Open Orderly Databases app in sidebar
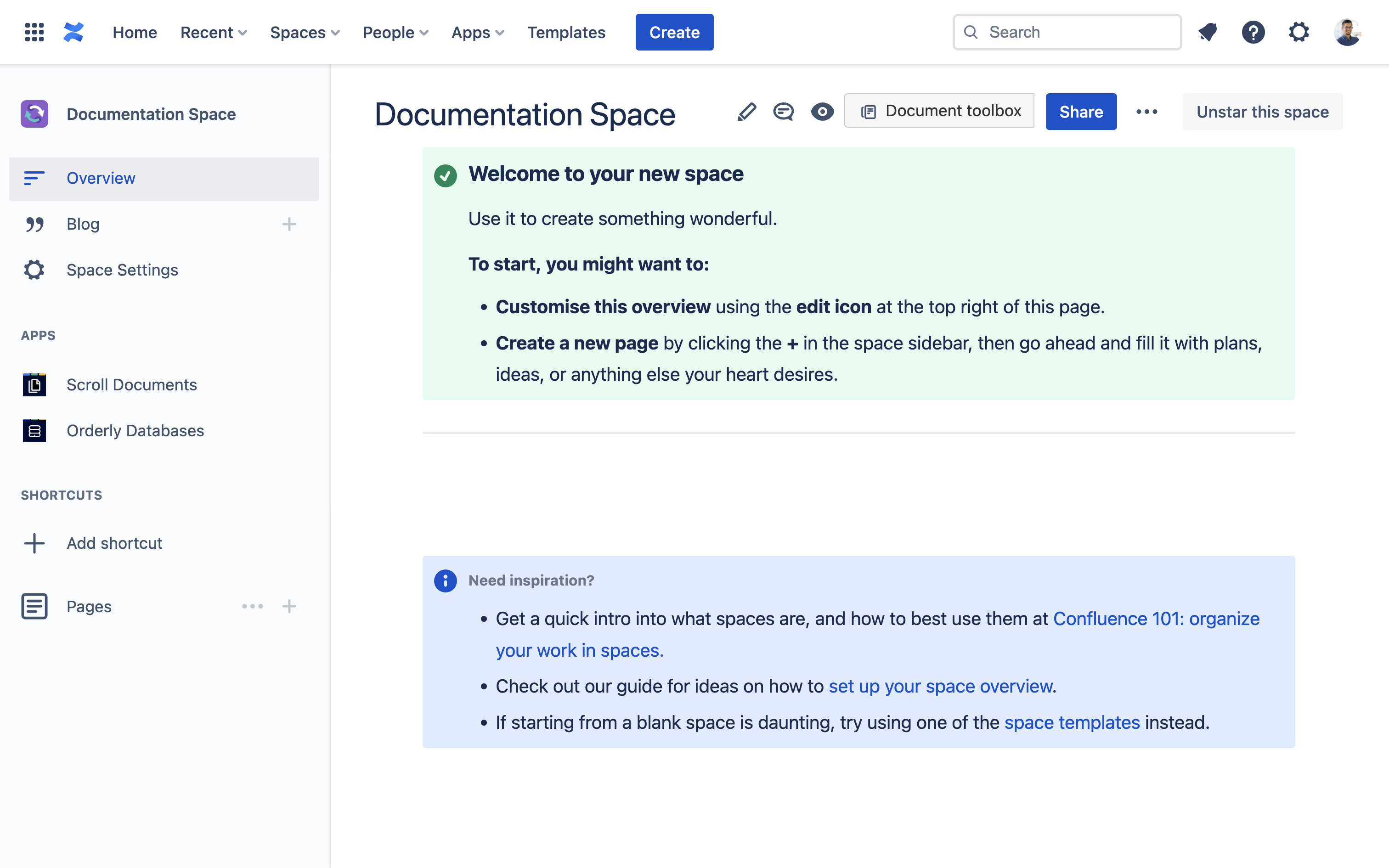1389x868 pixels. tap(135, 431)
